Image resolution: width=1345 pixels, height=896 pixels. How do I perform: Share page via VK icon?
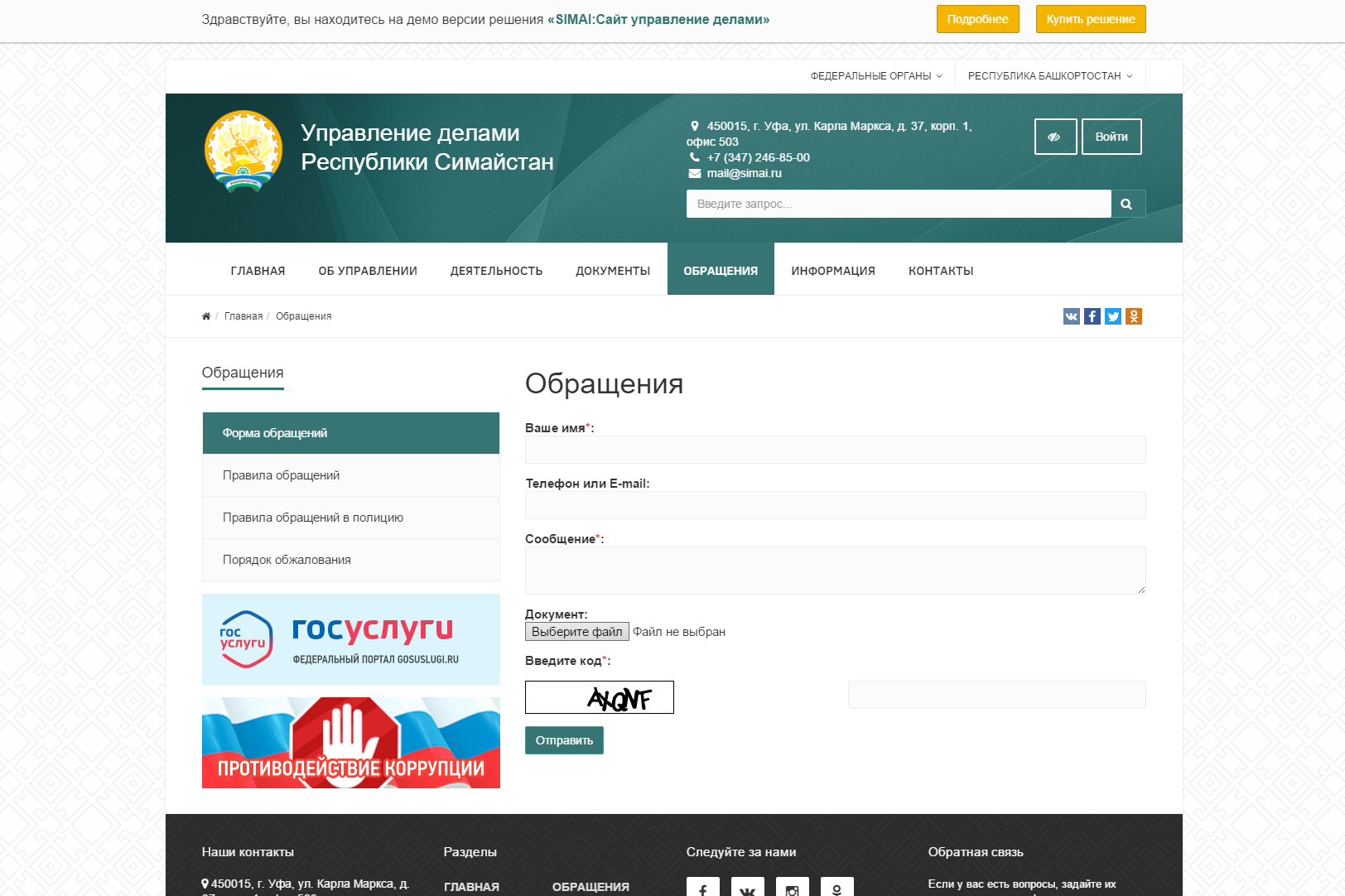pos(1071,316)
